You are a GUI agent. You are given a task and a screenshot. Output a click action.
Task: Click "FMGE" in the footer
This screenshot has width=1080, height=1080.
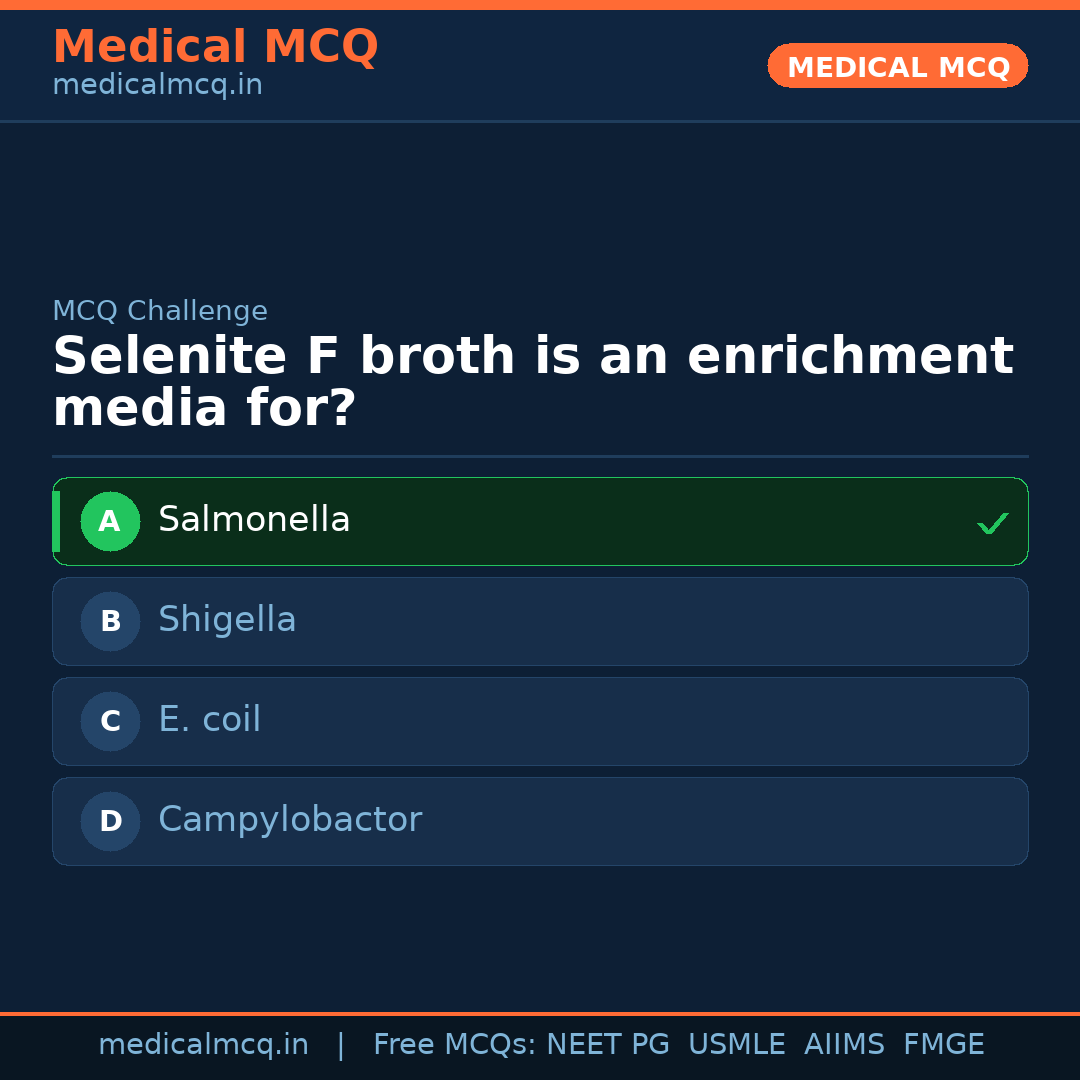pyautogui.click(x=943, y=1045)
